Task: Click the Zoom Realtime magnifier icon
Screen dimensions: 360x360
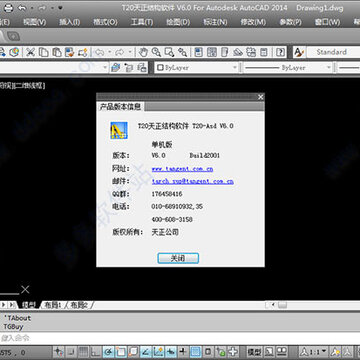Action: click(156, 52)
